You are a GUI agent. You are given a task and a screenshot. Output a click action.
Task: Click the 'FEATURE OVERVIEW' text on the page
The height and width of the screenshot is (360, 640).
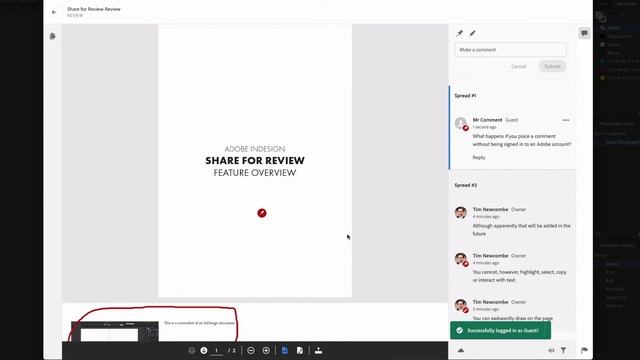click(255, 173)
